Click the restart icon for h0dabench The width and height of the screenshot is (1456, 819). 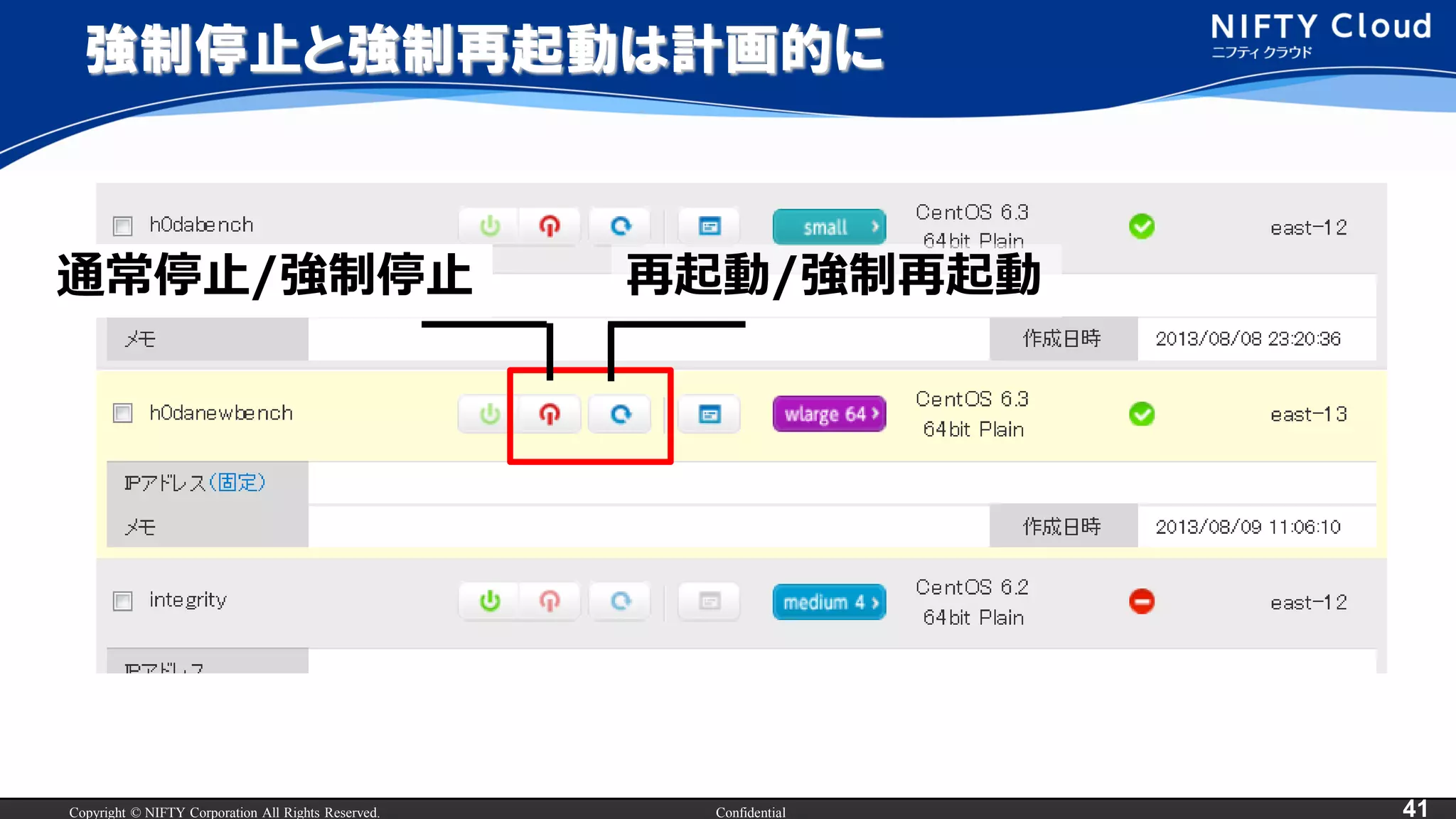tap(621, 227)
